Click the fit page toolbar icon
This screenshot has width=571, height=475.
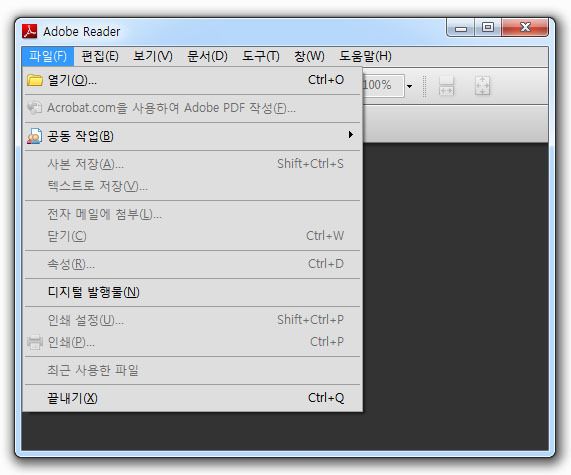click(x=483, y=86)
